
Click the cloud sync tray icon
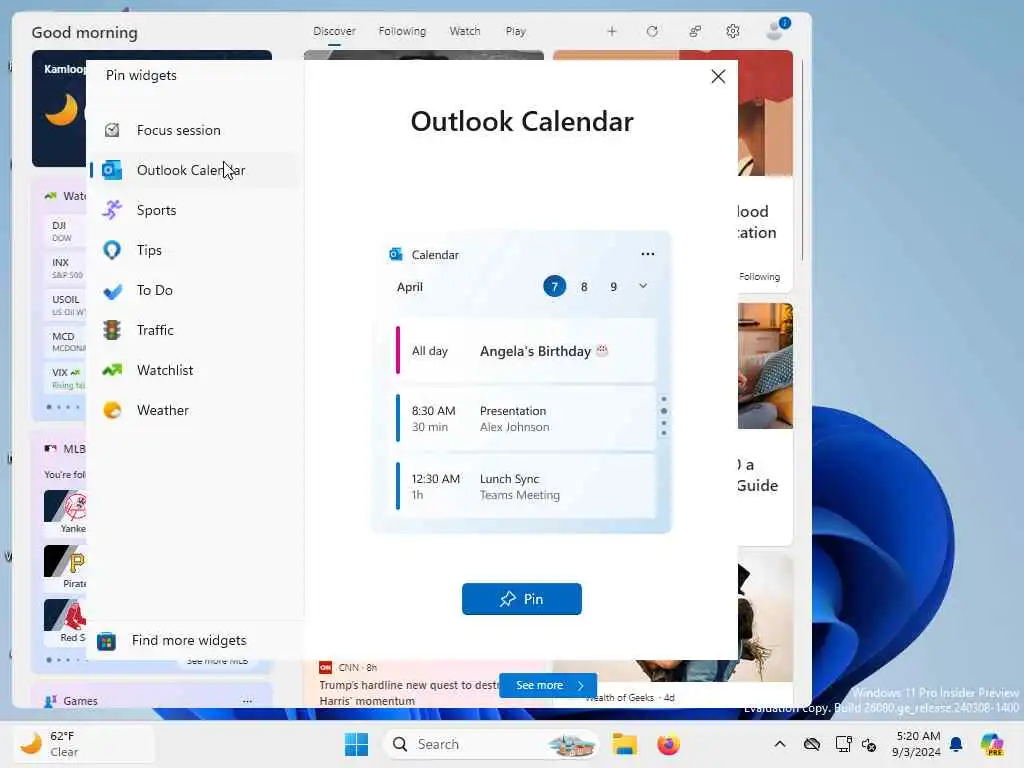[x=812, y=744]
